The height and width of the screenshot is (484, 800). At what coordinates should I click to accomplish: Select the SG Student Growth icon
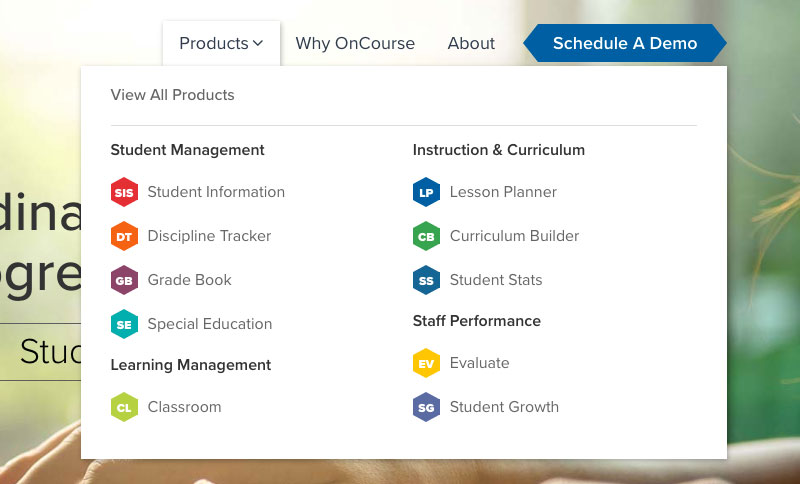(x=426, y=407)
